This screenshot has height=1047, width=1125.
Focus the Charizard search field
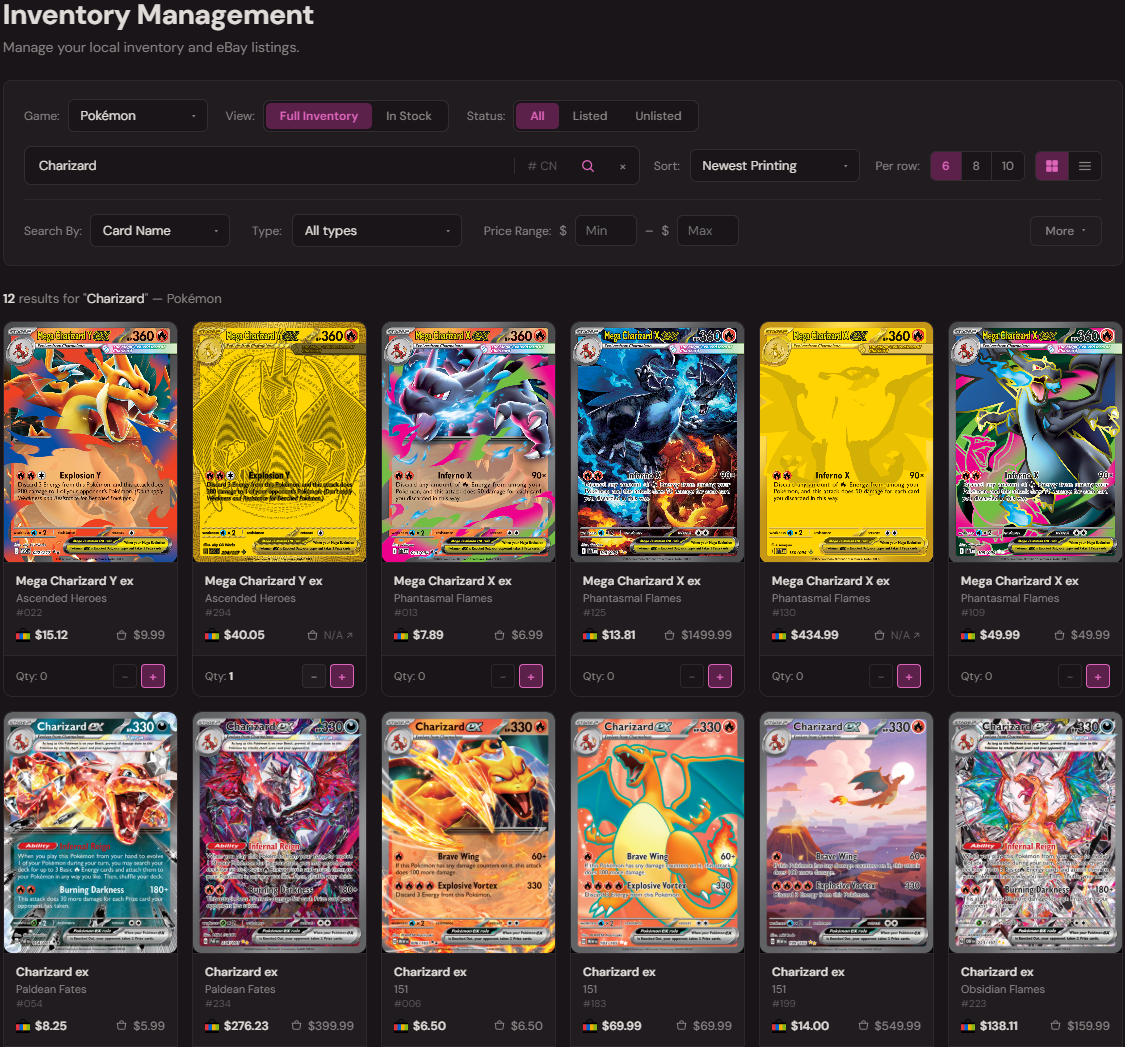coord(269,166)
